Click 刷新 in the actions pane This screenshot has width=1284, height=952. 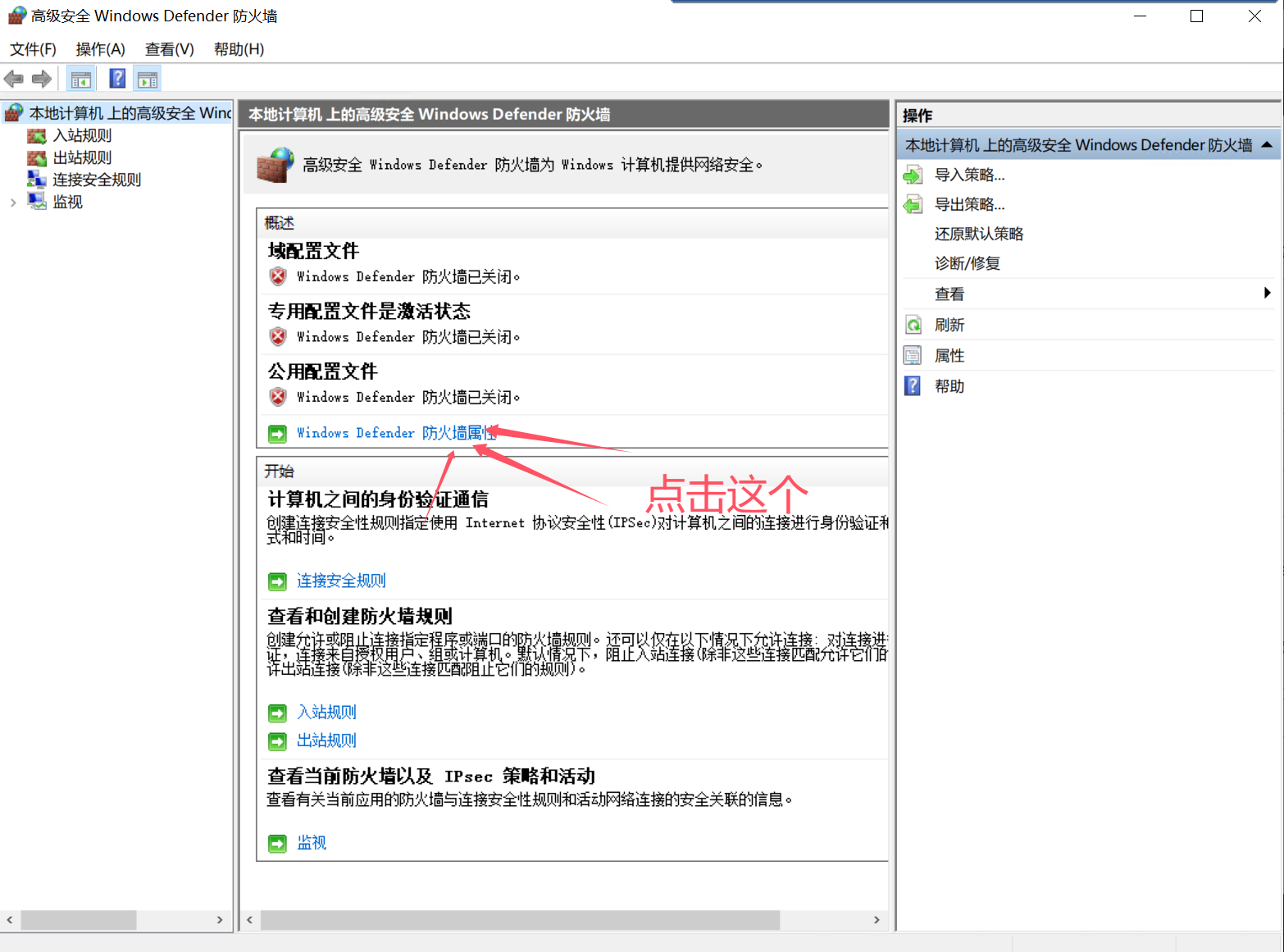click(x=949, y=325)
